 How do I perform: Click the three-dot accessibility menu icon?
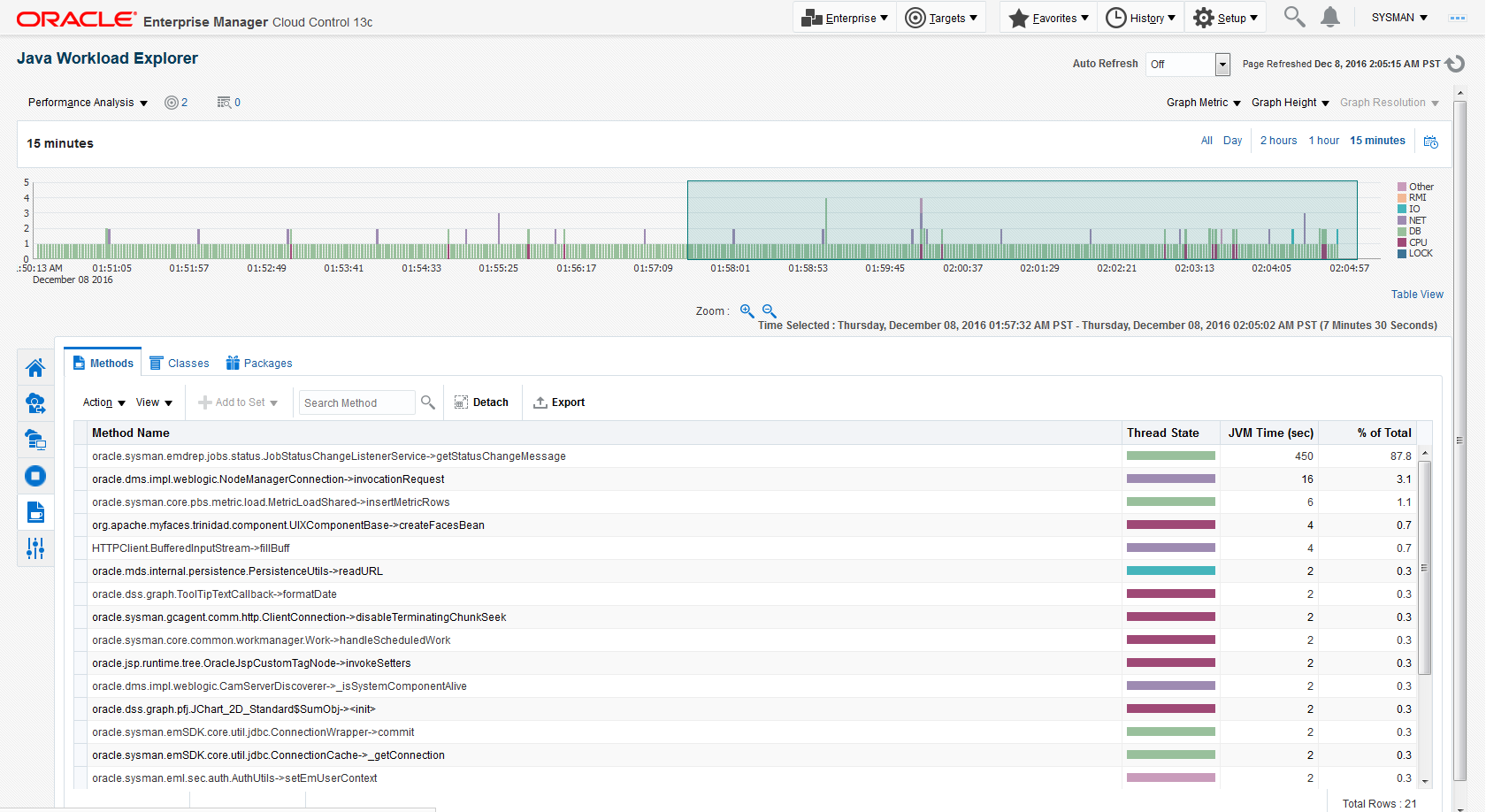(x=1458, y=18)
